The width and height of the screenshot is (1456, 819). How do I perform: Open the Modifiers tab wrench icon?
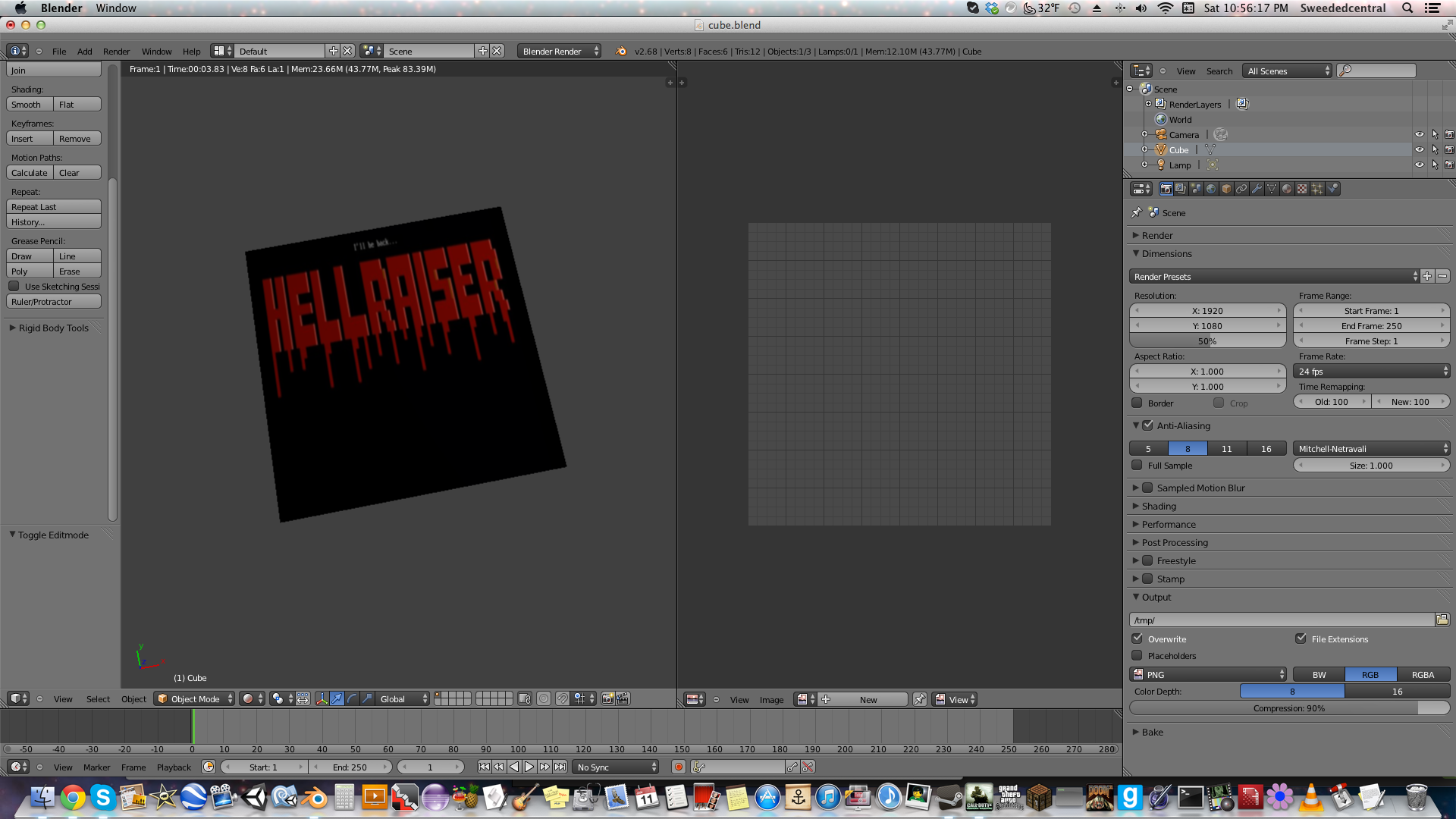1257,189
